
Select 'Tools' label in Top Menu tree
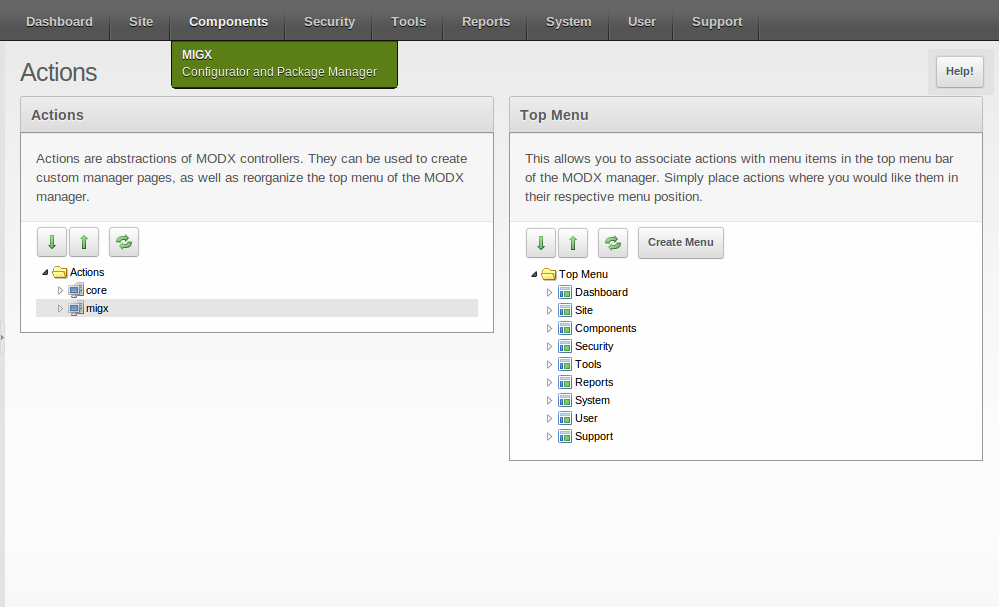tap(588, 364)
